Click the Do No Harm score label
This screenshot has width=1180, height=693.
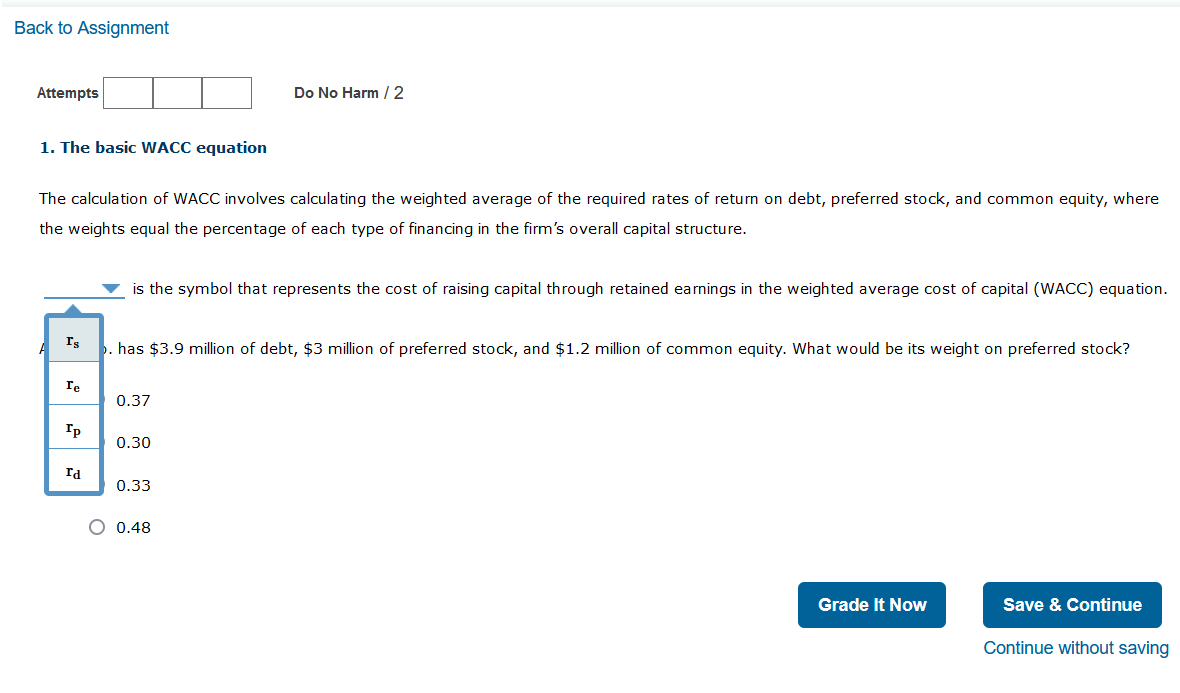(348, 92)
